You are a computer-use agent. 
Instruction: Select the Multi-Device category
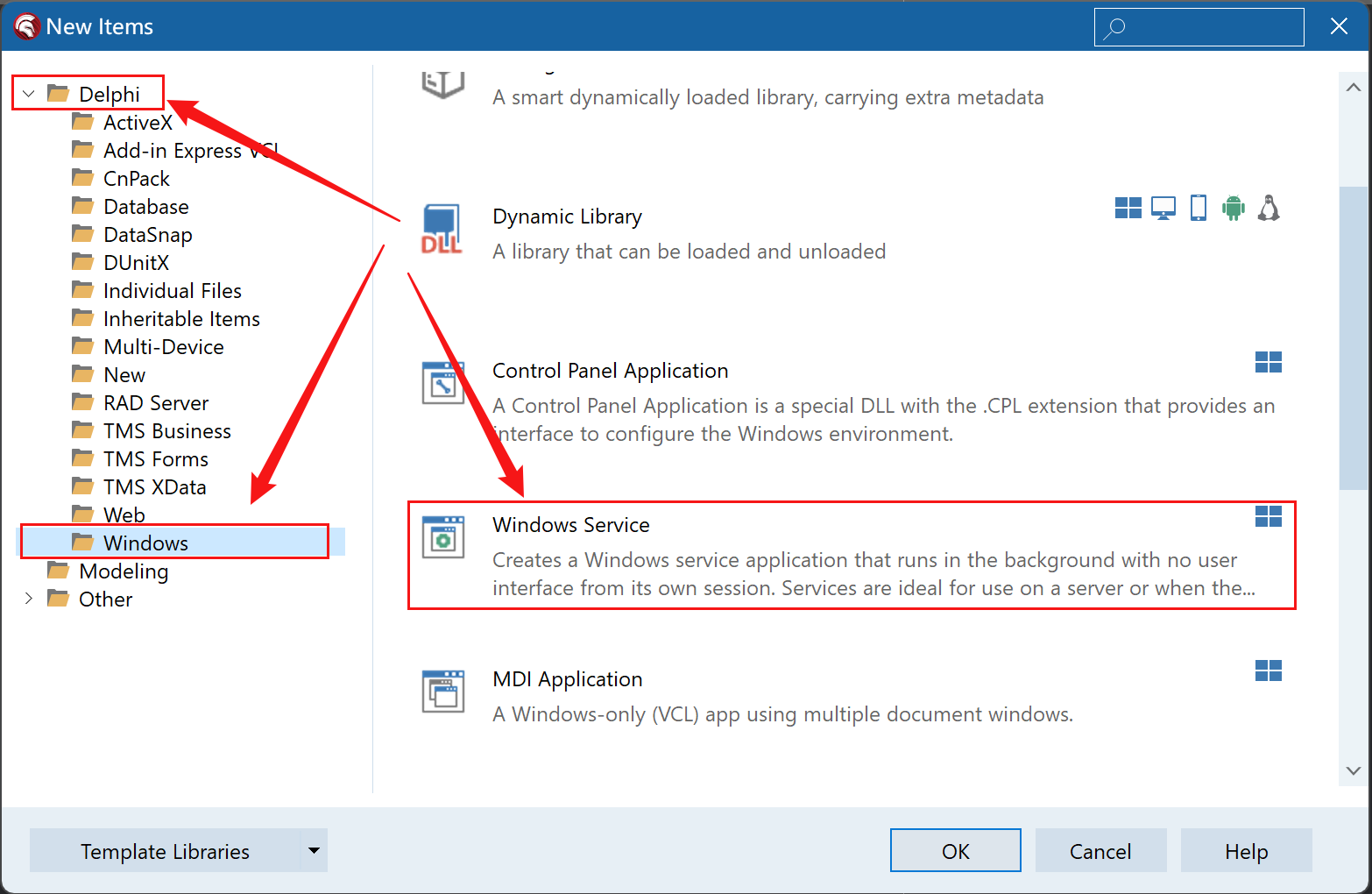163,347
